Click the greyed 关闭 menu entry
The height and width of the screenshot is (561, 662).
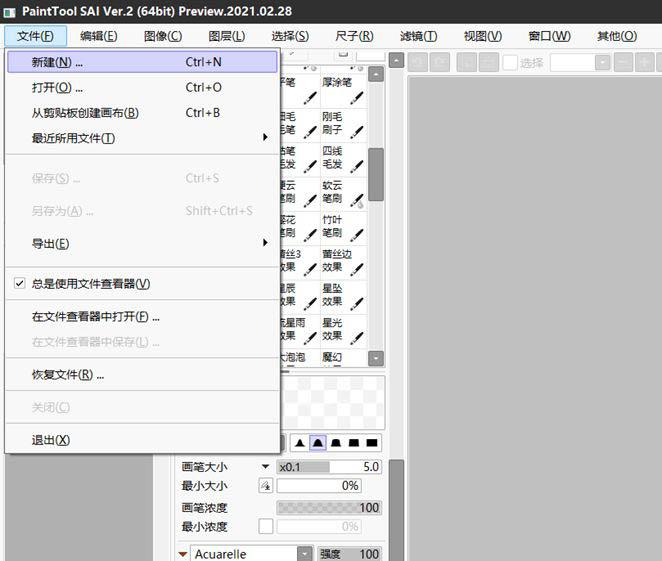tap(142, 407)
